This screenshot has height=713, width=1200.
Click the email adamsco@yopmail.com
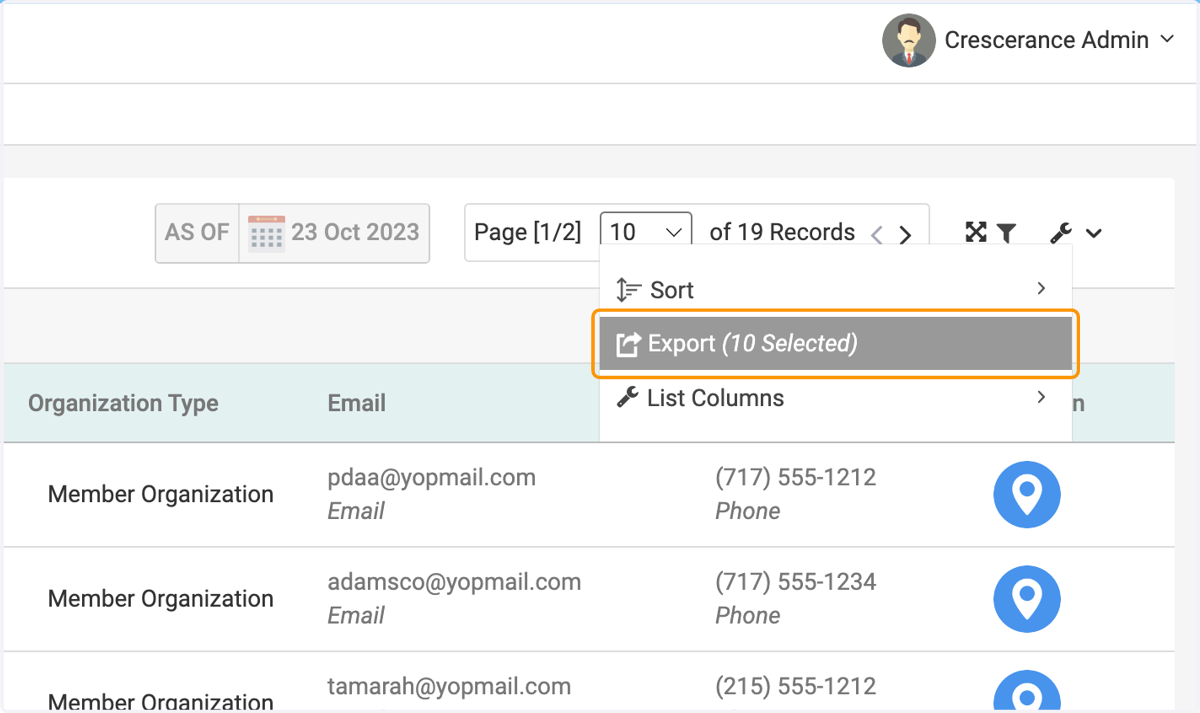(x=455, y=582)
